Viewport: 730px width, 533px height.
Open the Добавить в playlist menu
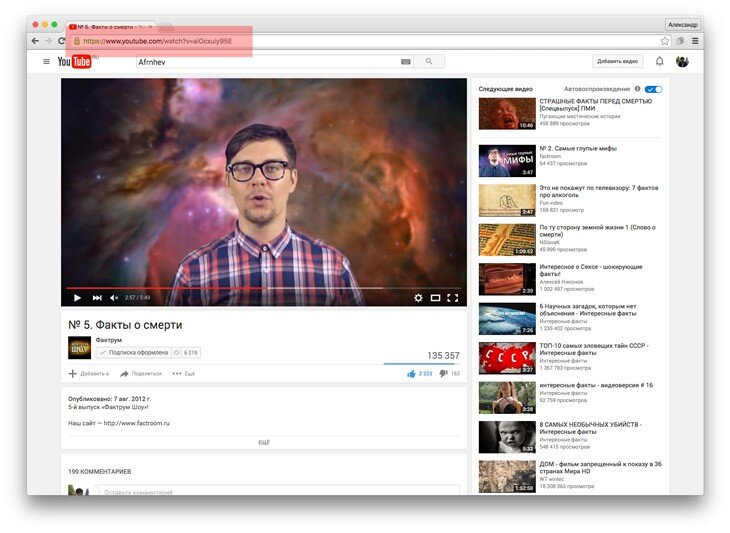pos(88,373)
